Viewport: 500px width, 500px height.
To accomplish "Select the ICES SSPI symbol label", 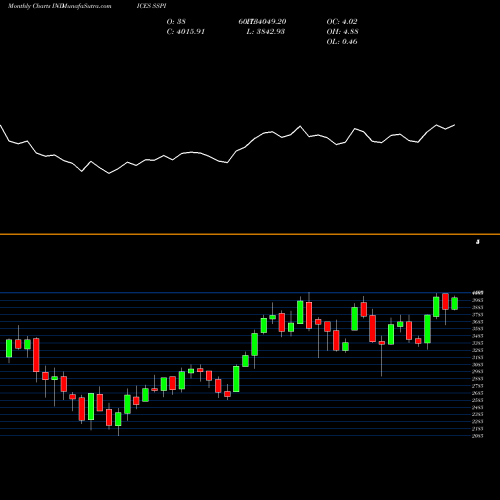I will (x=151, y=6).
